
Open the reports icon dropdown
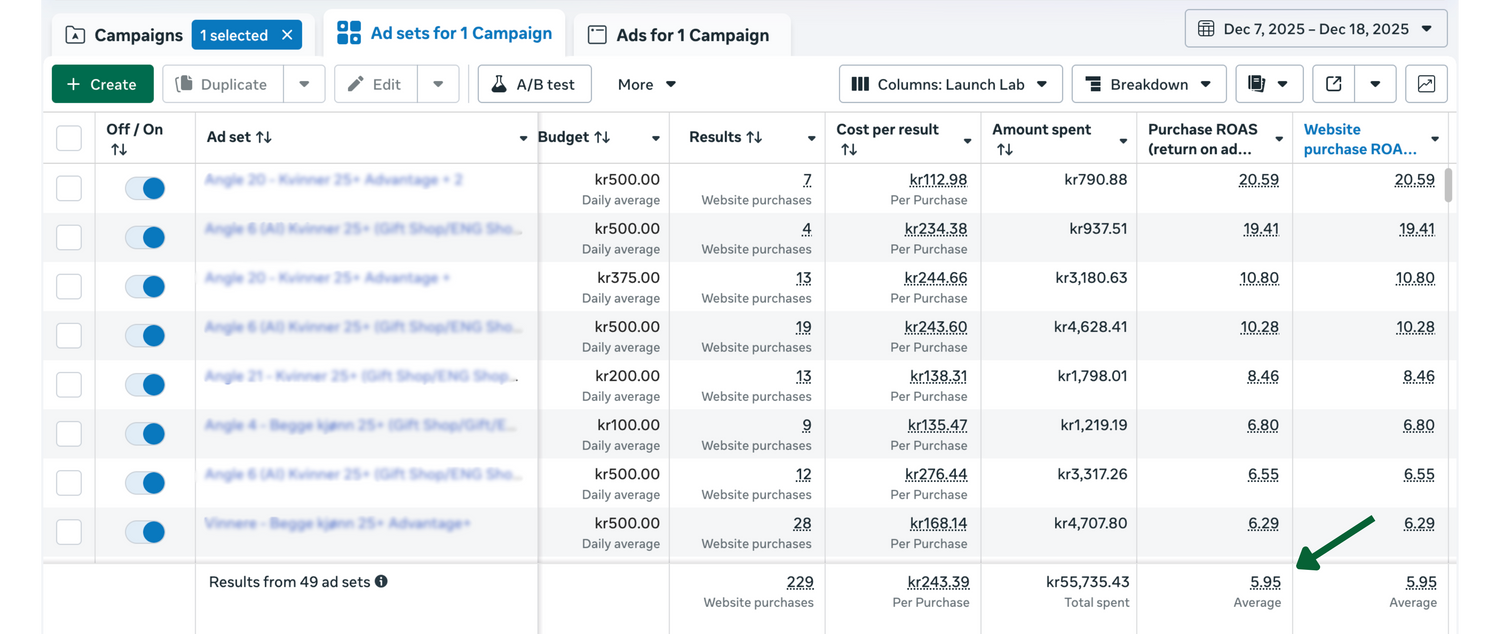(x=1268, y=84)
